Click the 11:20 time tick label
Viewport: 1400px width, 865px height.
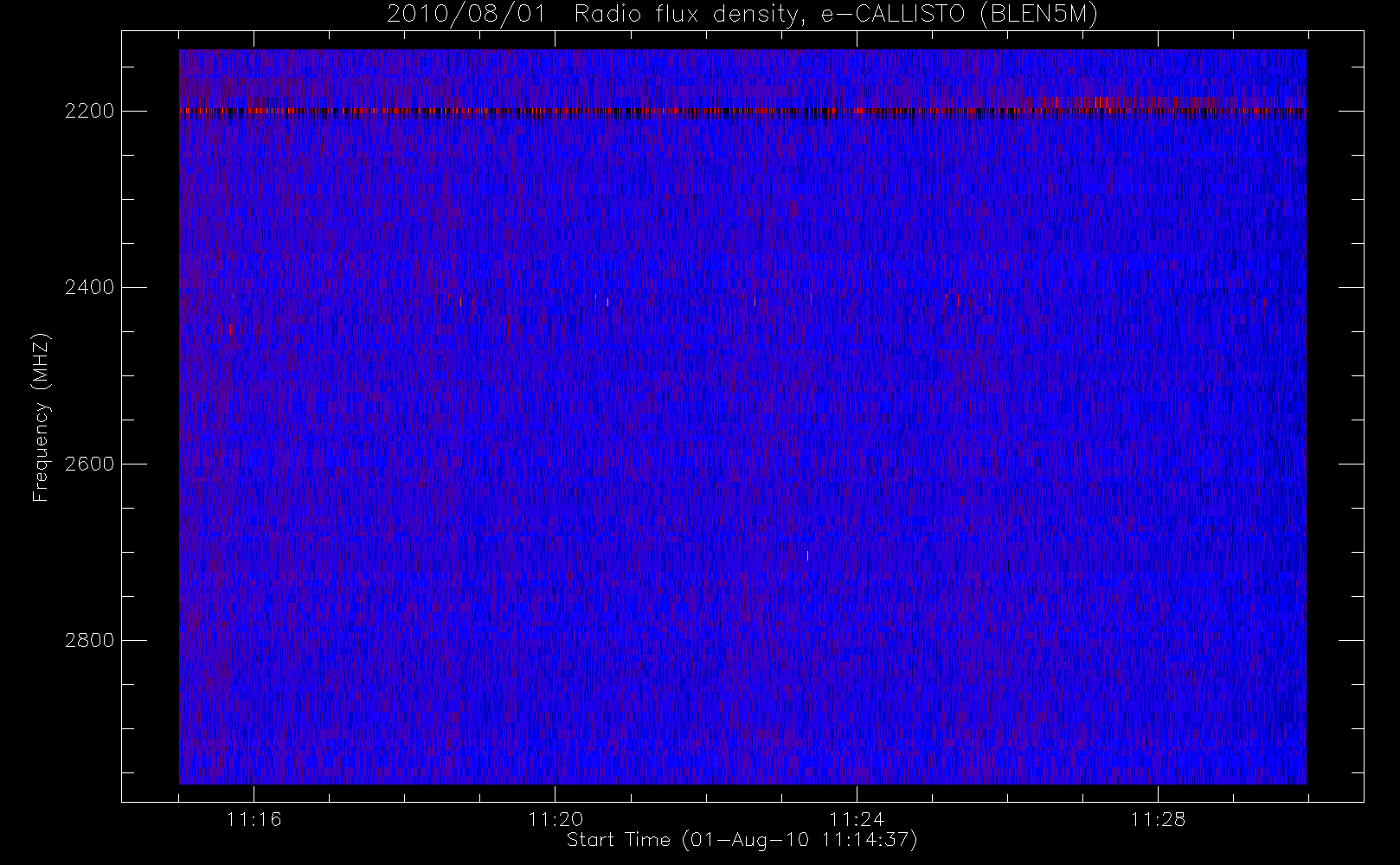[556, 819]
